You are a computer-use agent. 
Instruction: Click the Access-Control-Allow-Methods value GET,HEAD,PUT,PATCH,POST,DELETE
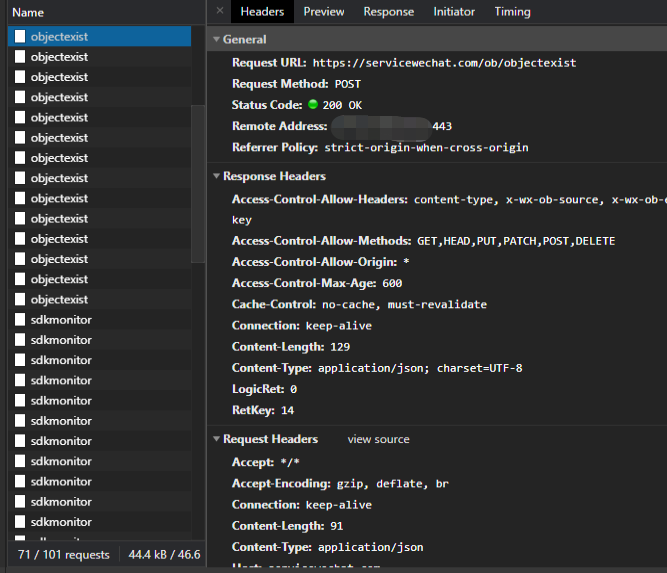pos(516,241)
